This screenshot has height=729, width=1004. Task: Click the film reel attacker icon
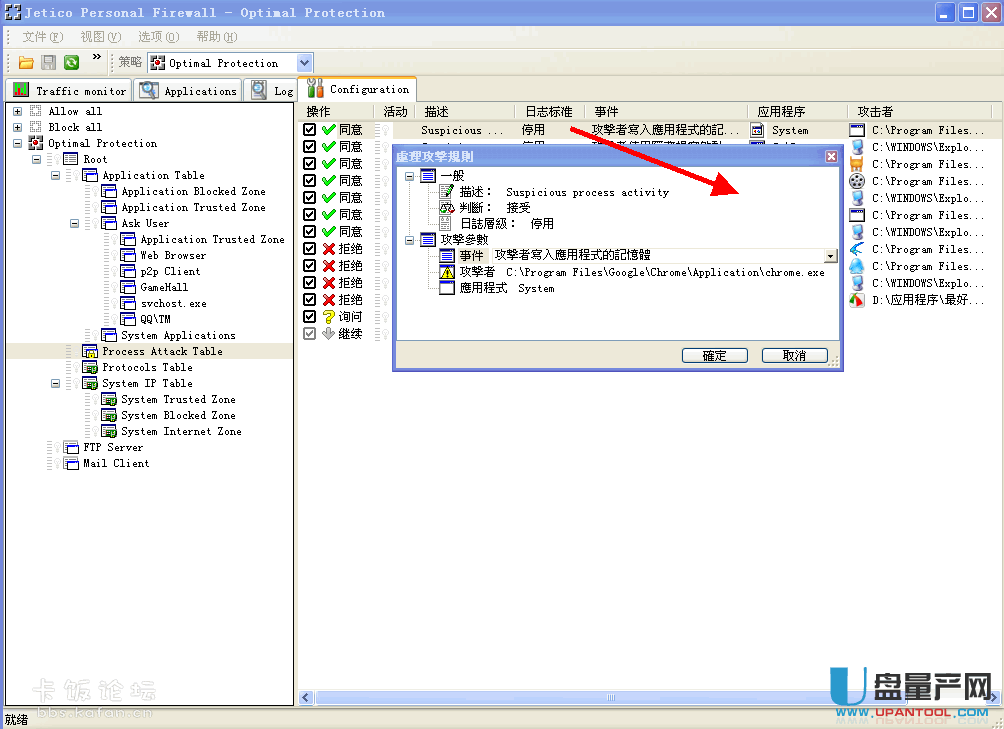tap(857, 181)
